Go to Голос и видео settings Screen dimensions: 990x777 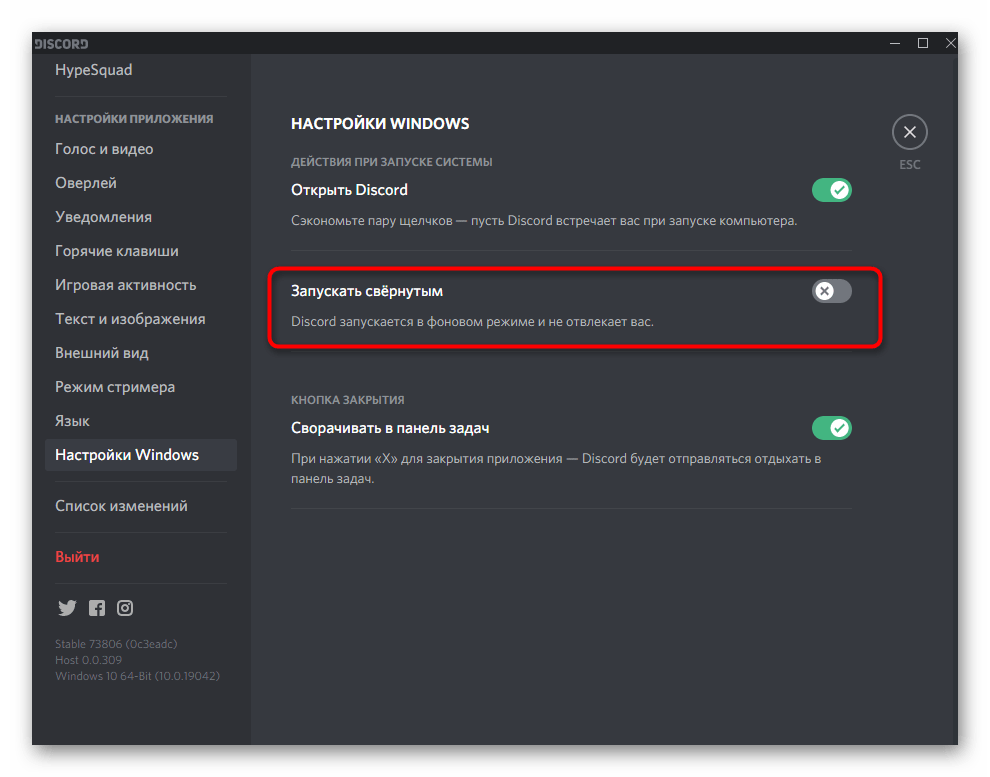104,149
